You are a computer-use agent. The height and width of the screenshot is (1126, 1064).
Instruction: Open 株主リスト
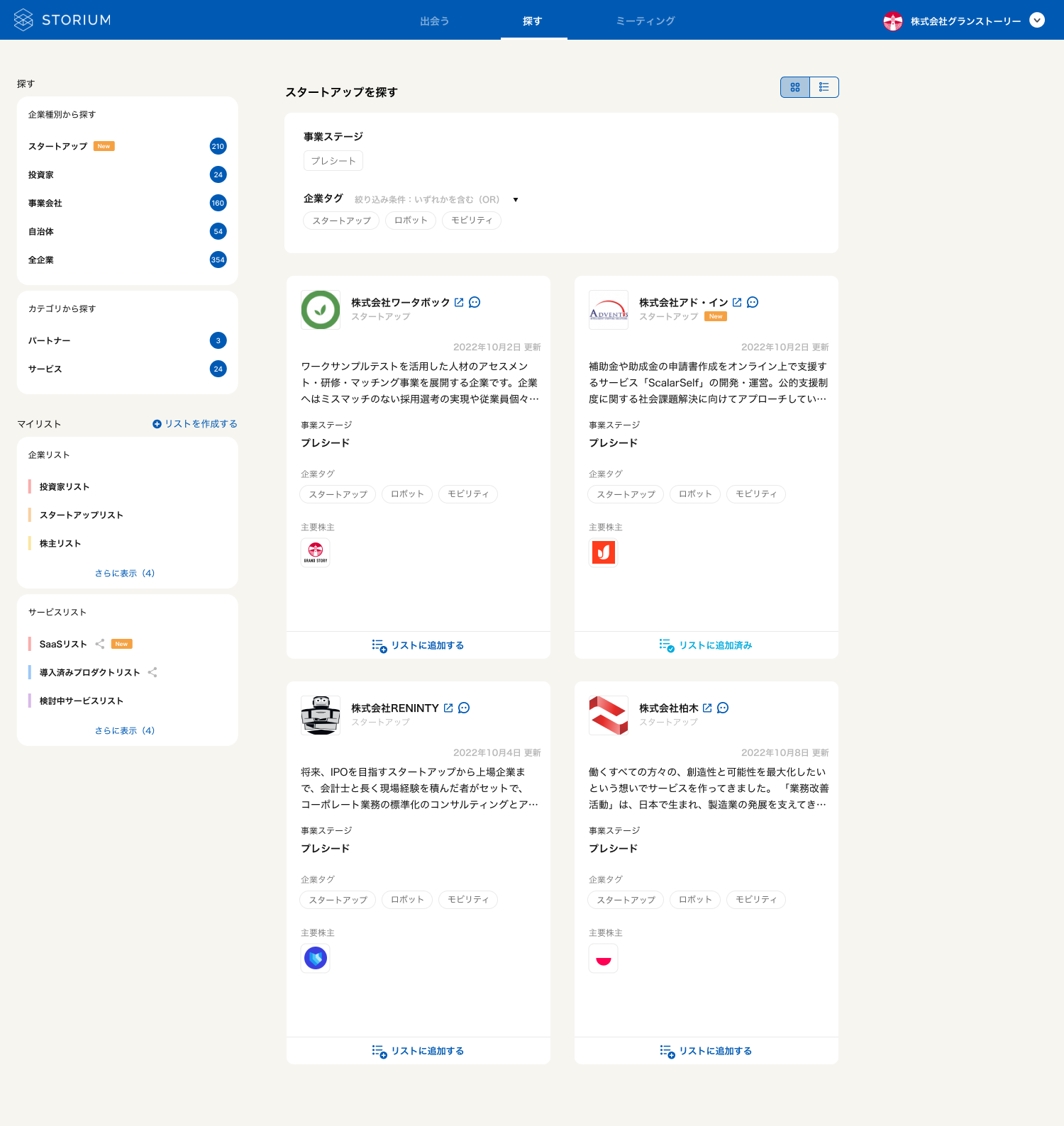pos(60,543)
